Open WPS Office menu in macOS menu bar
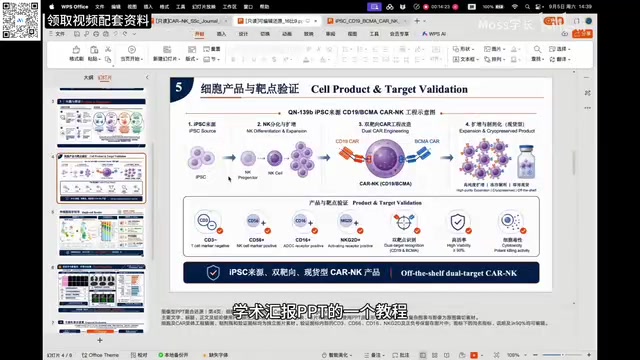Viewport: 640px width, 360px height. 74,7
